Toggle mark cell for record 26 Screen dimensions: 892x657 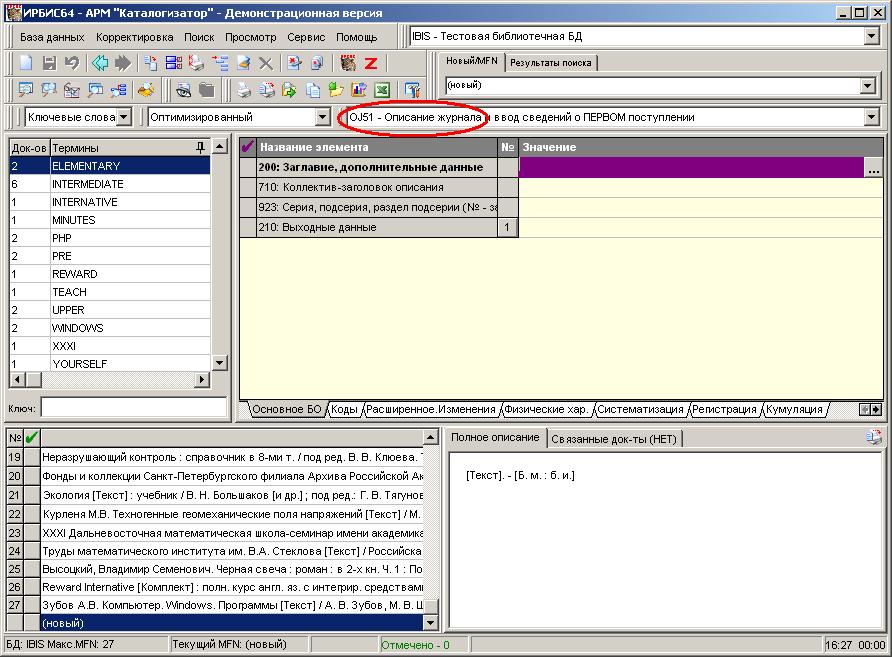32,587
